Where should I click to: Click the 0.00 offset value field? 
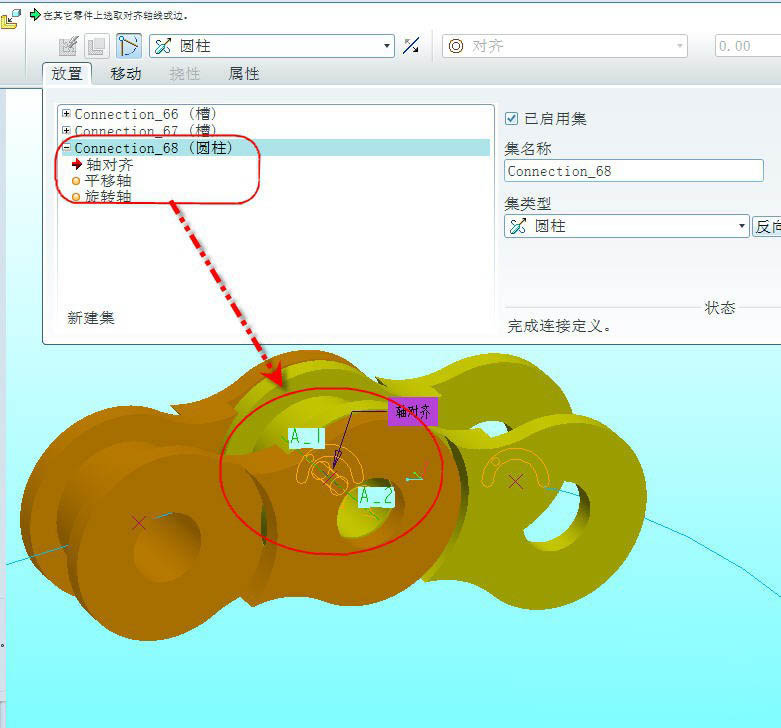coord(747,46)
